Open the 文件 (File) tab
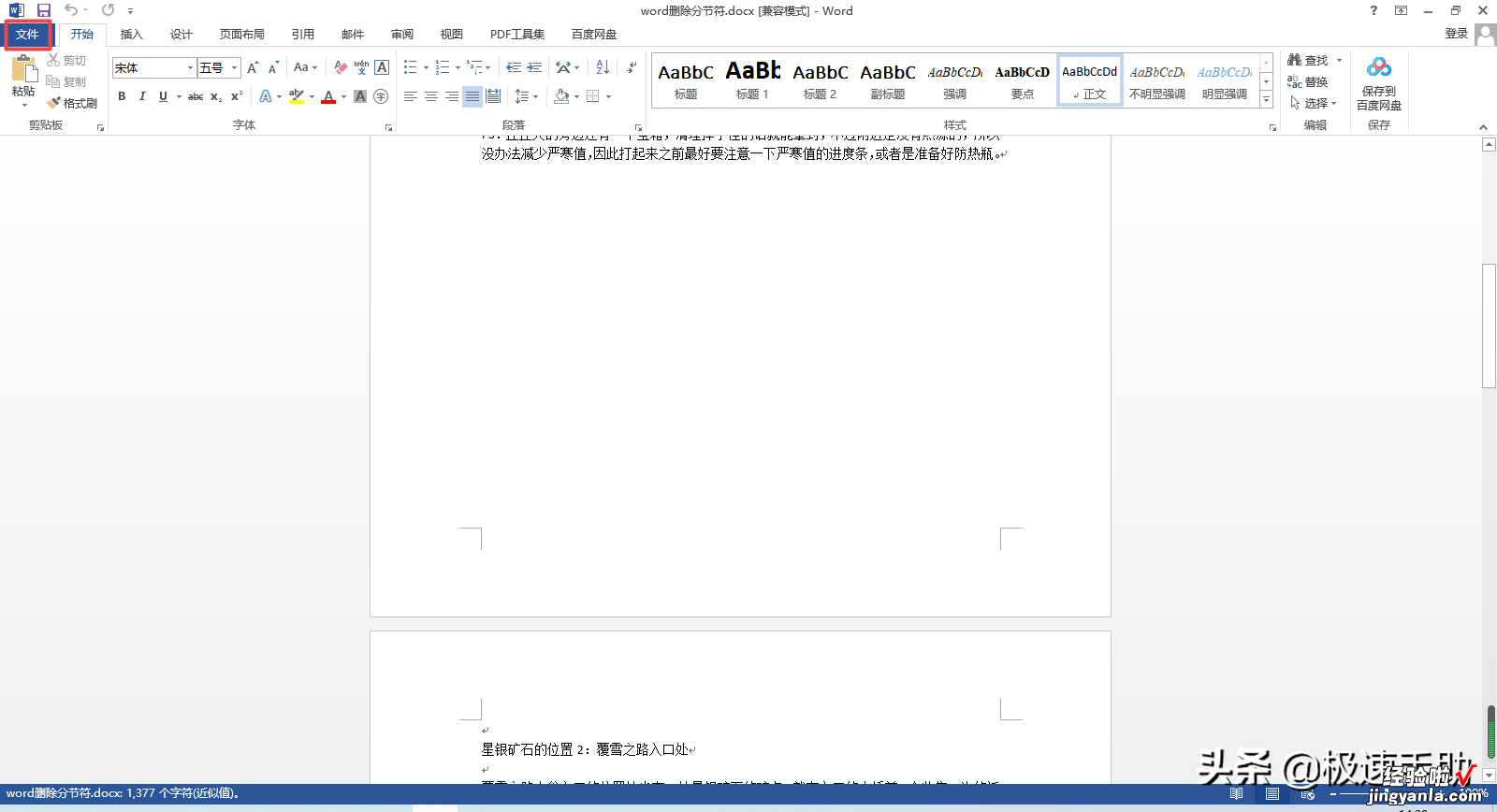Viewport: 1497px width, 812px height. [x=27, y=35]
